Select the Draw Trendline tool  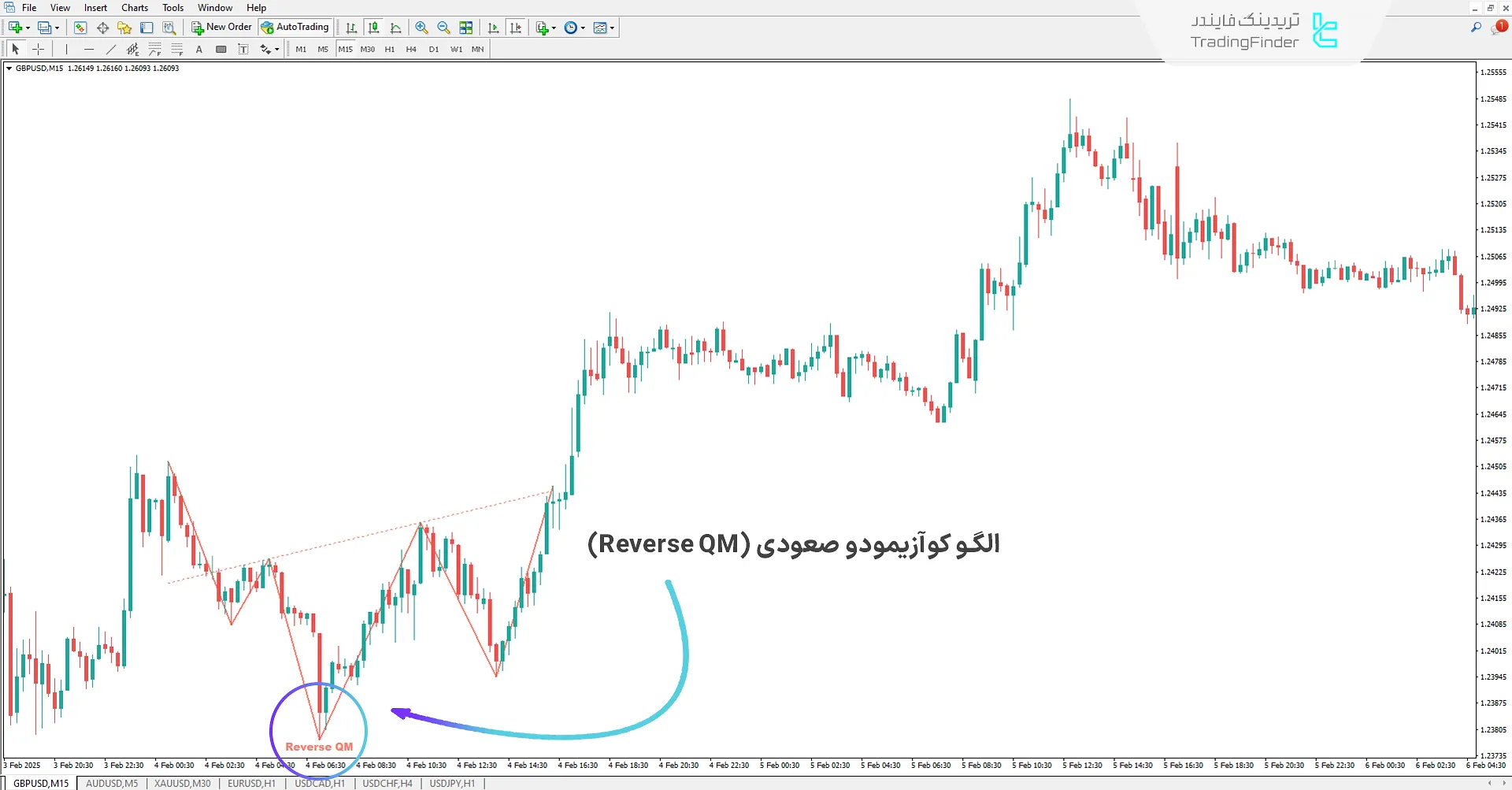[x=111, y=48]
